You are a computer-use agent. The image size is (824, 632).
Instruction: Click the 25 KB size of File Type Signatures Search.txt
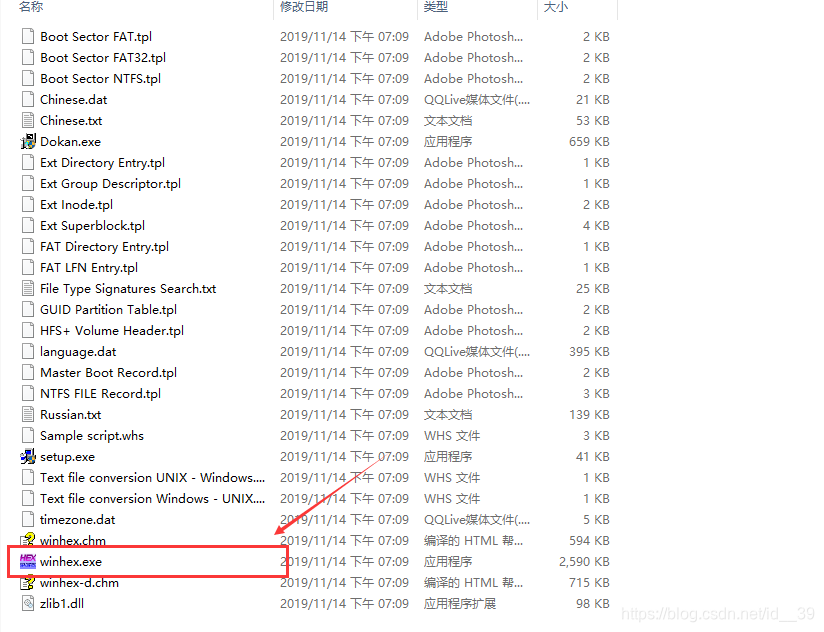pyautogui.click(x=593, y=288)
